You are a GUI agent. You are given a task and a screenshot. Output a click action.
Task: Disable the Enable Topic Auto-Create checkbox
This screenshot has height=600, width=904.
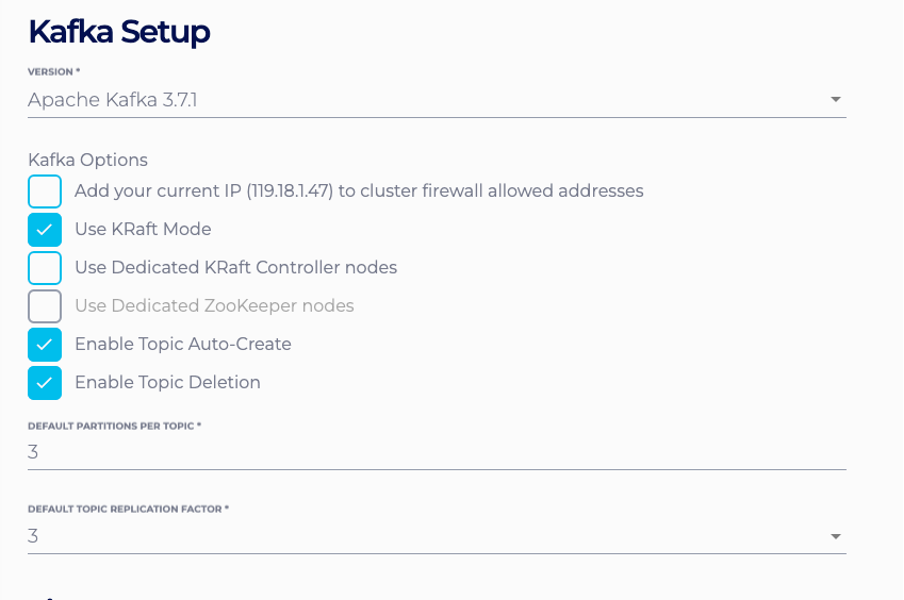click(x=45, y=344)
